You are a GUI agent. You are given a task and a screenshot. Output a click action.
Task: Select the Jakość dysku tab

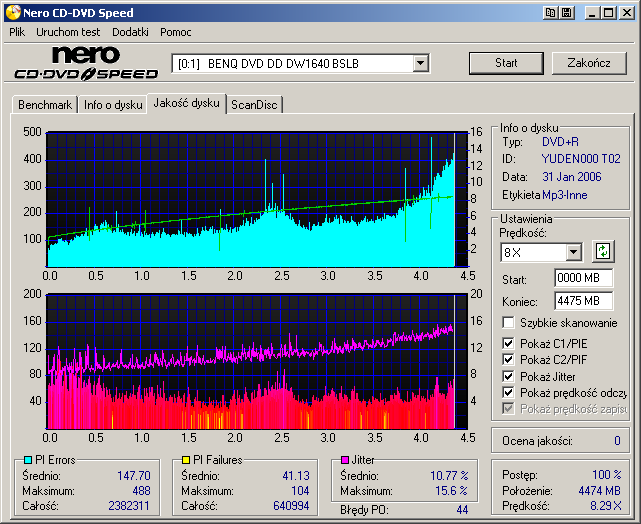click(x=186, y=103)
